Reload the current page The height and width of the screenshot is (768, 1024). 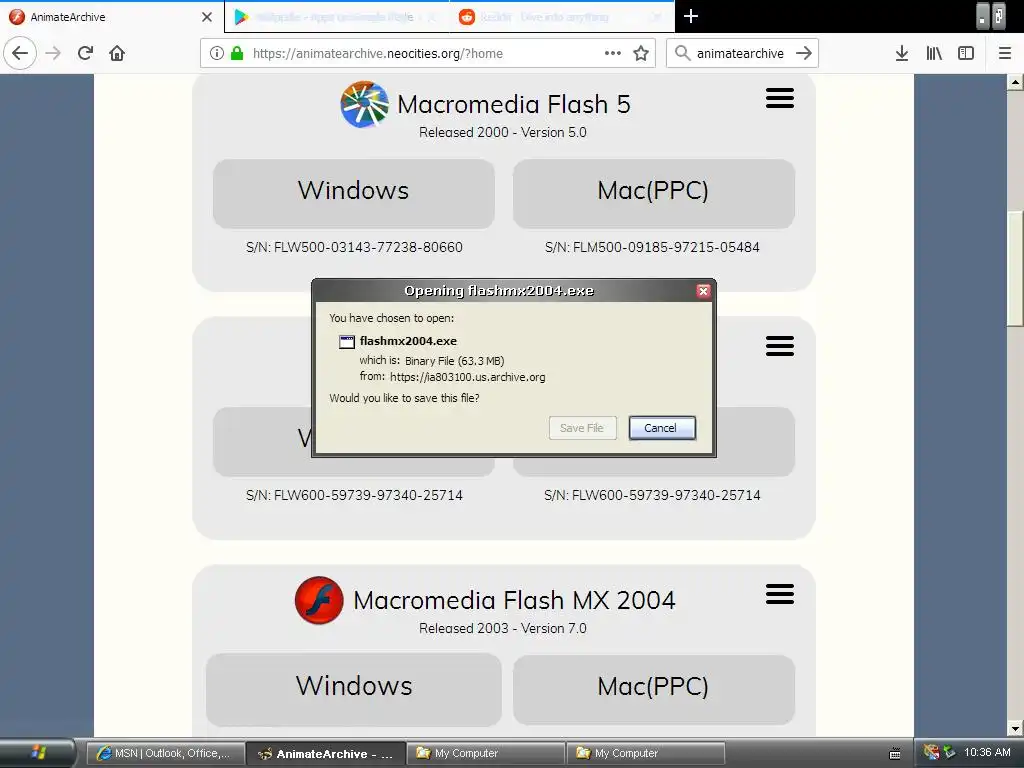click(85, 53)
